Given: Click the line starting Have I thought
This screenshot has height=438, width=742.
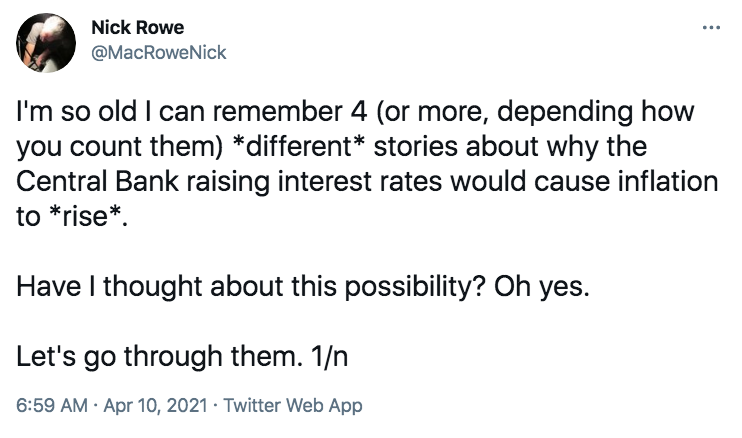Looking at the screenshot, I should click(303, 287).
